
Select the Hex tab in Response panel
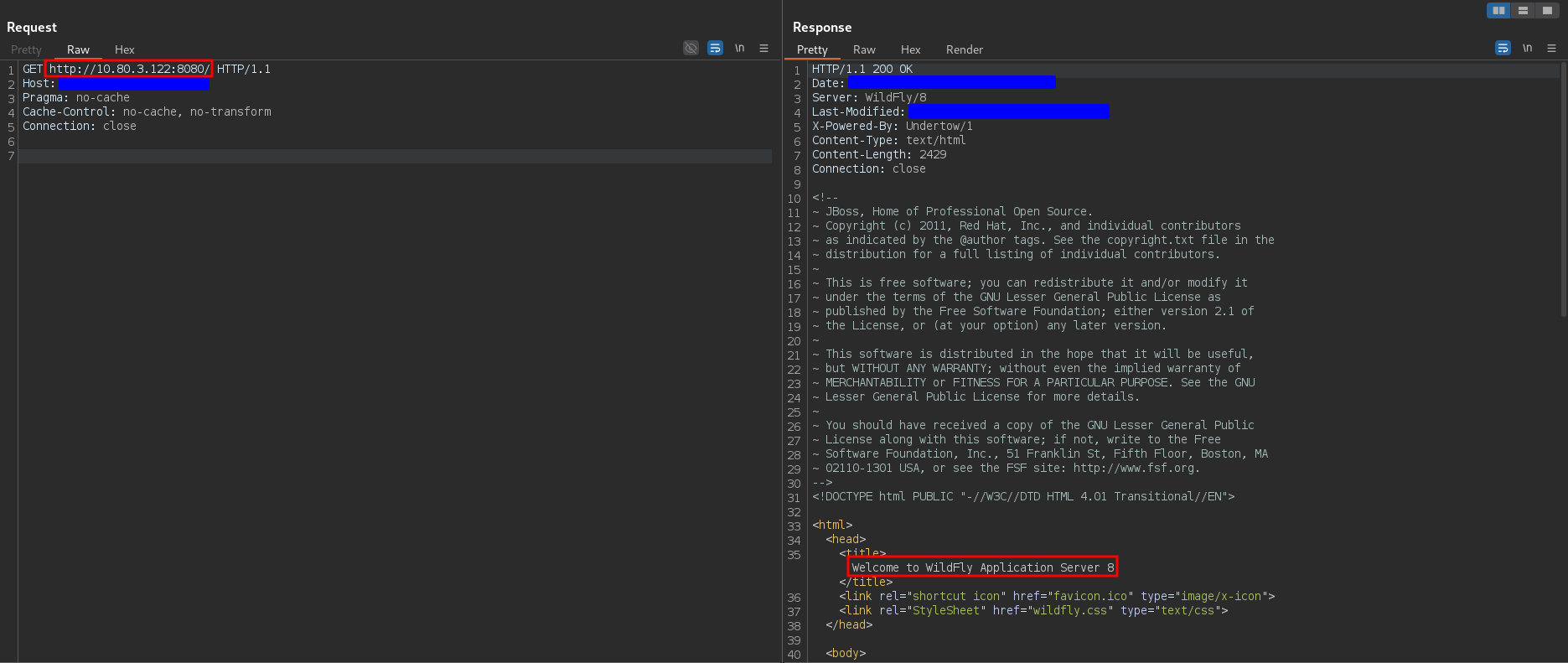[x=910, y=49]
